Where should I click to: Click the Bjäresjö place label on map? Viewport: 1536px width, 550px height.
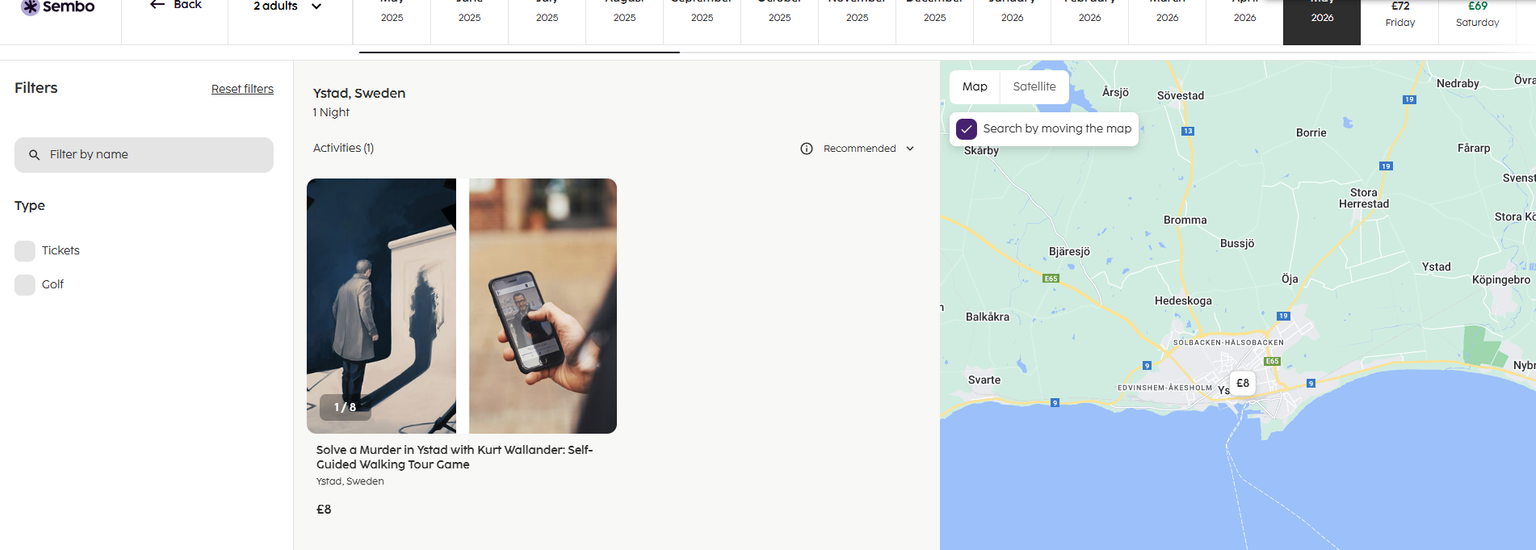coord(1069,252)
